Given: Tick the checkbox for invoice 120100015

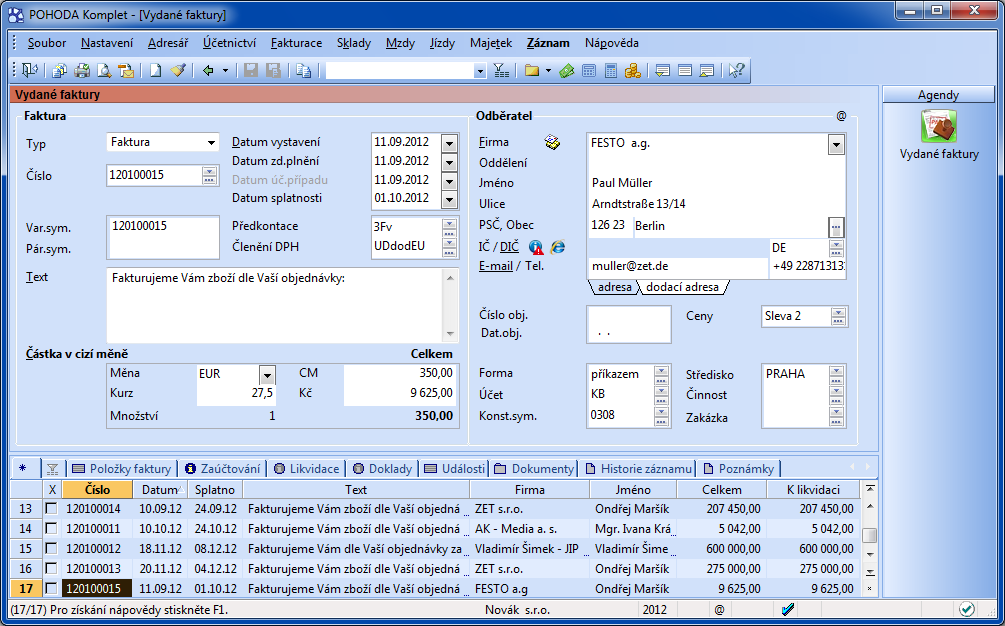Looking at the screenshot, I should point(51,588).
